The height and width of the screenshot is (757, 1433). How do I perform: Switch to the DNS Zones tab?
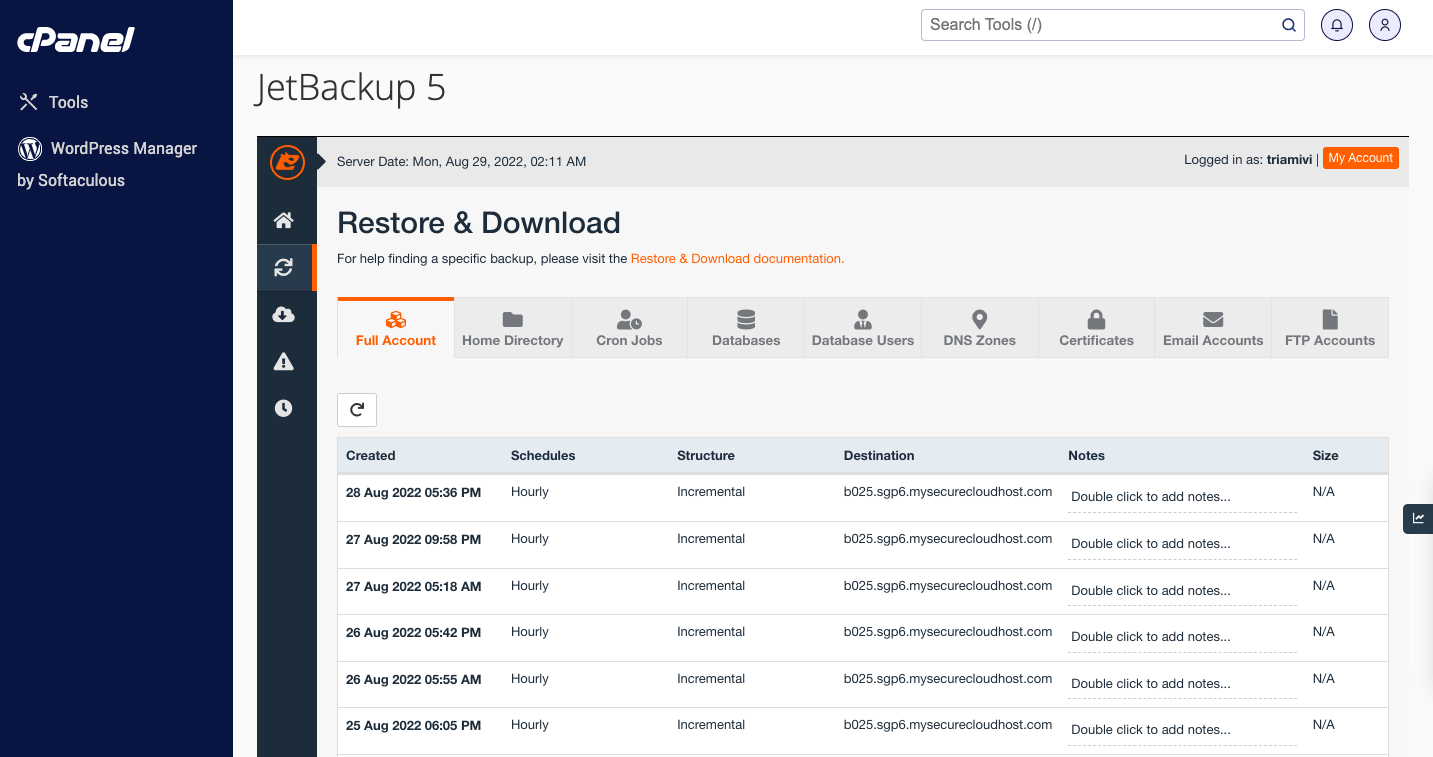click(x=980, y=328)
